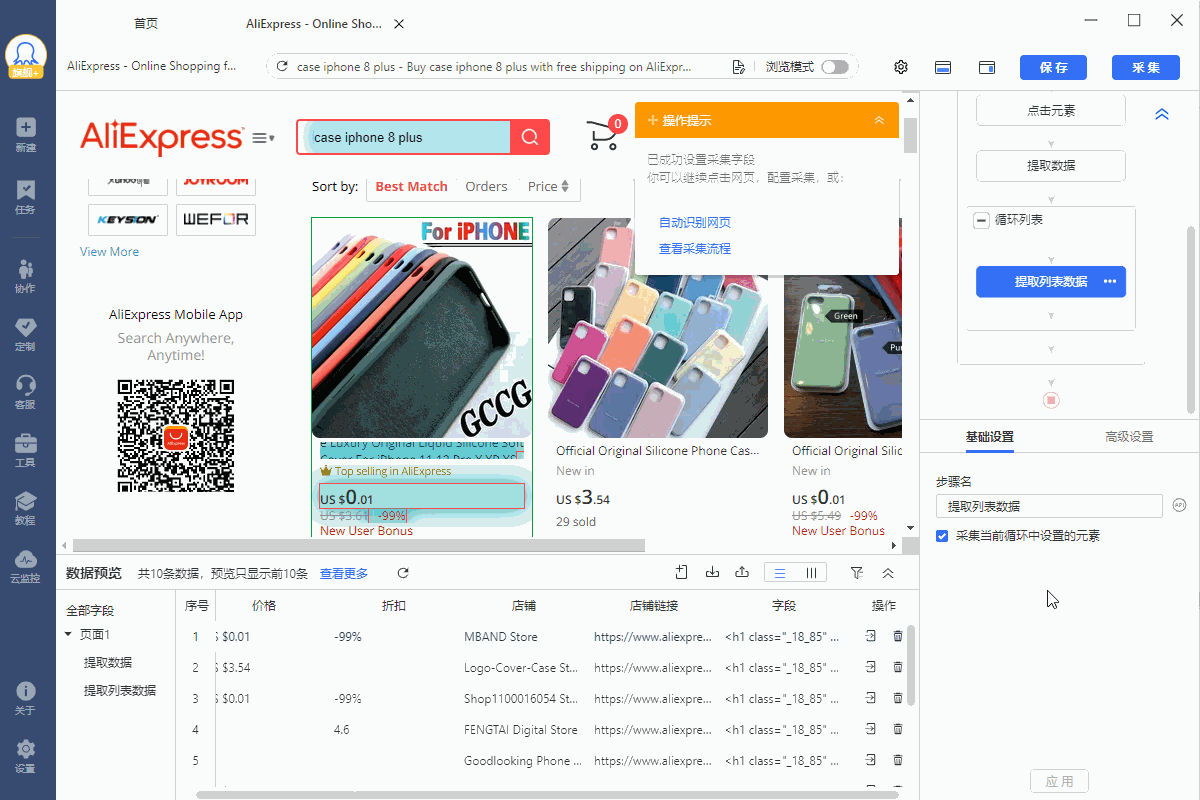Toggle the 浏览模式 browse mode switch
This screenshot has height=800, width=1200.
tap(834, 67)
